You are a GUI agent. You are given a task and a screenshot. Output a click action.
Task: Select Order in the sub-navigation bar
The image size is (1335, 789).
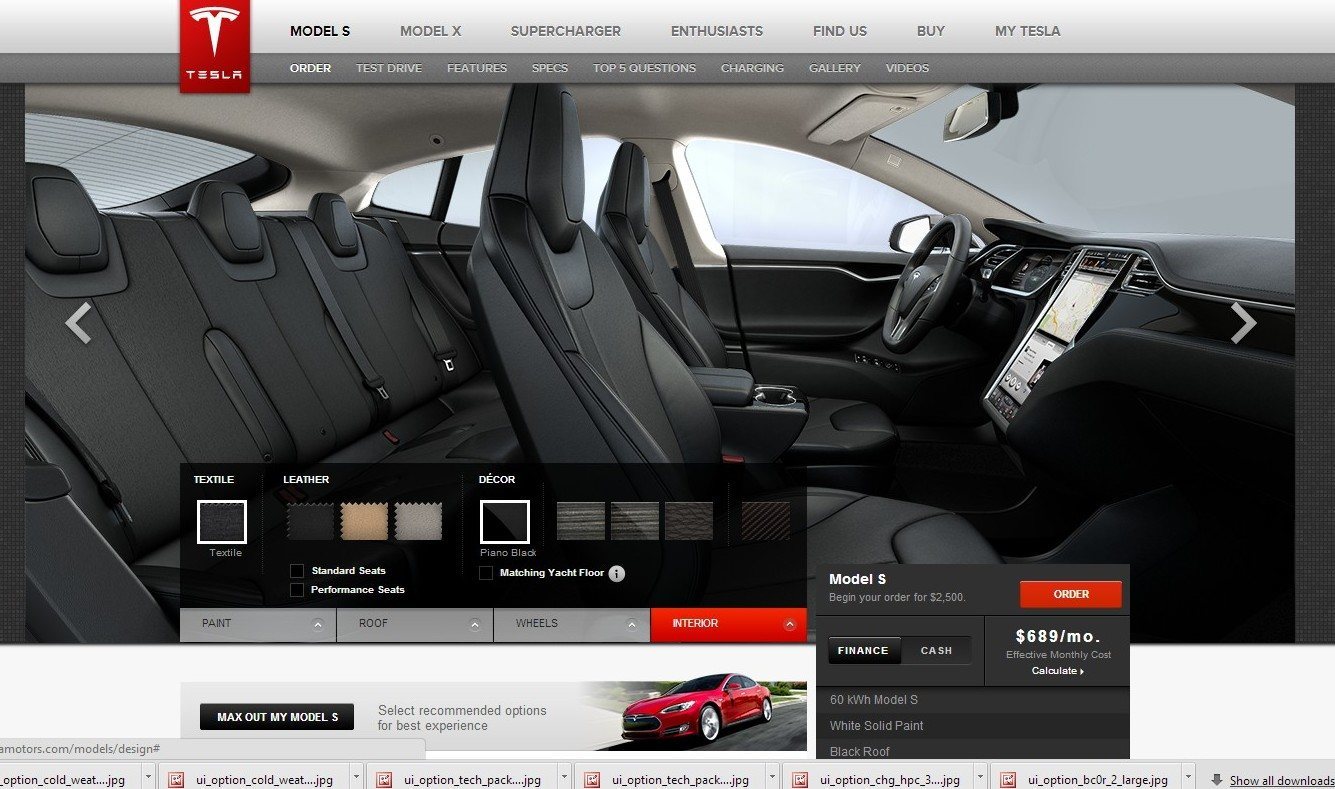pos(310,68)
